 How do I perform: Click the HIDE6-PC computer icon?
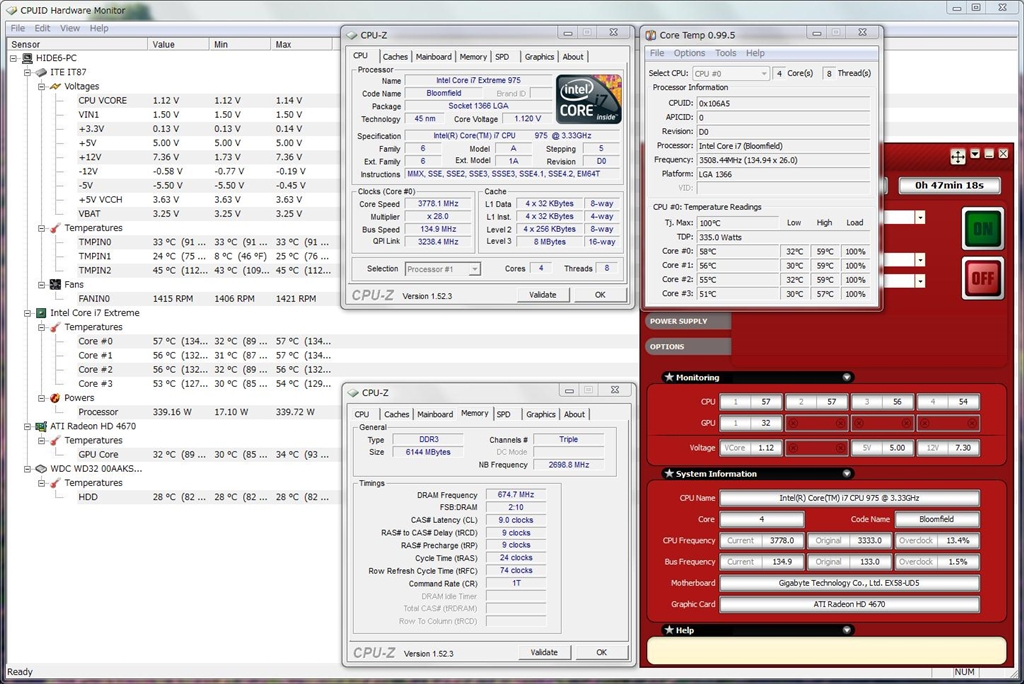click(x=27, y=58)
